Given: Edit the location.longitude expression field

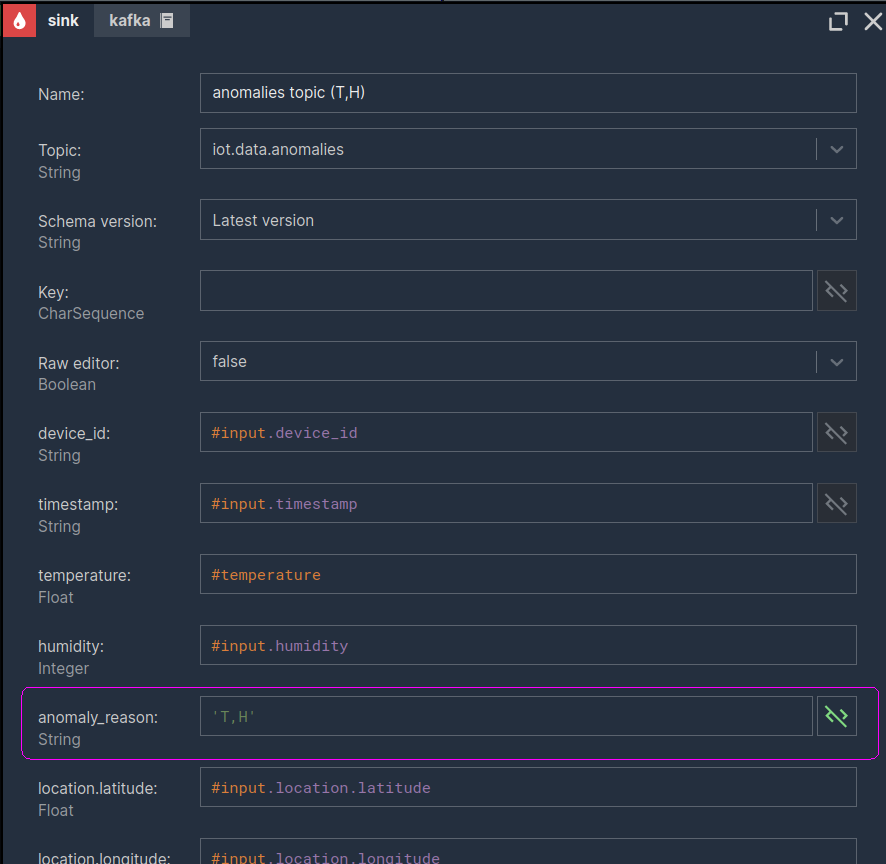Looking at the screenshot, I should coord(528,852).
